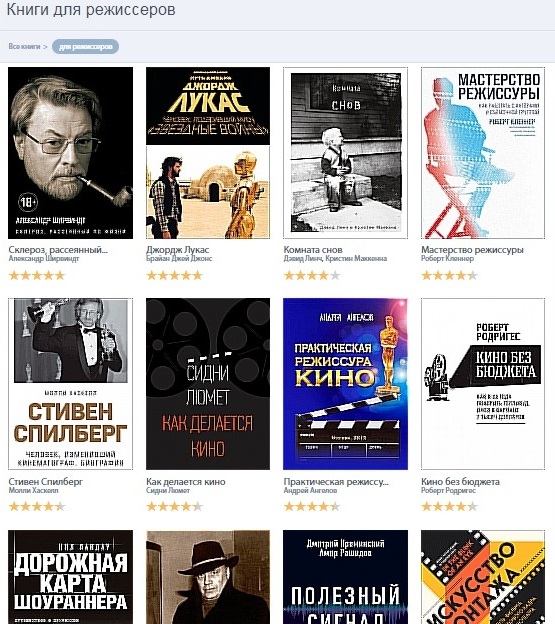Click the star rating under 'Стивен Спилберг'
The image size is (555, 624).
tap(37, 507)
